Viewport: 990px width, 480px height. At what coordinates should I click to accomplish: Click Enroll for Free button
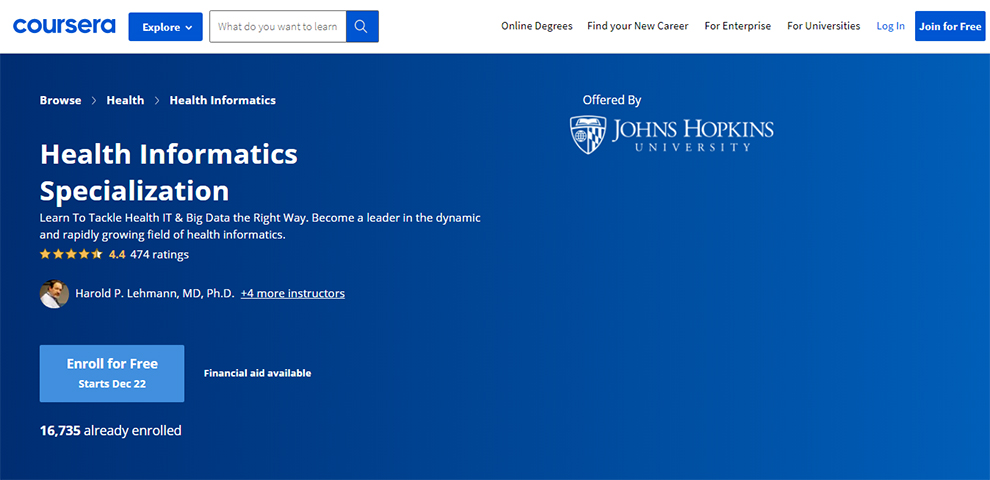tap(112, 373)
